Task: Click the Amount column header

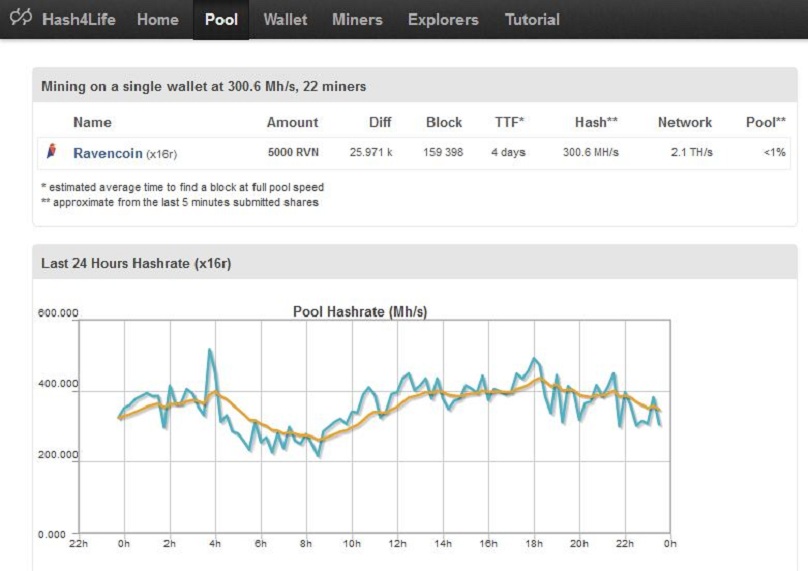Action: [x=292, y=122]
